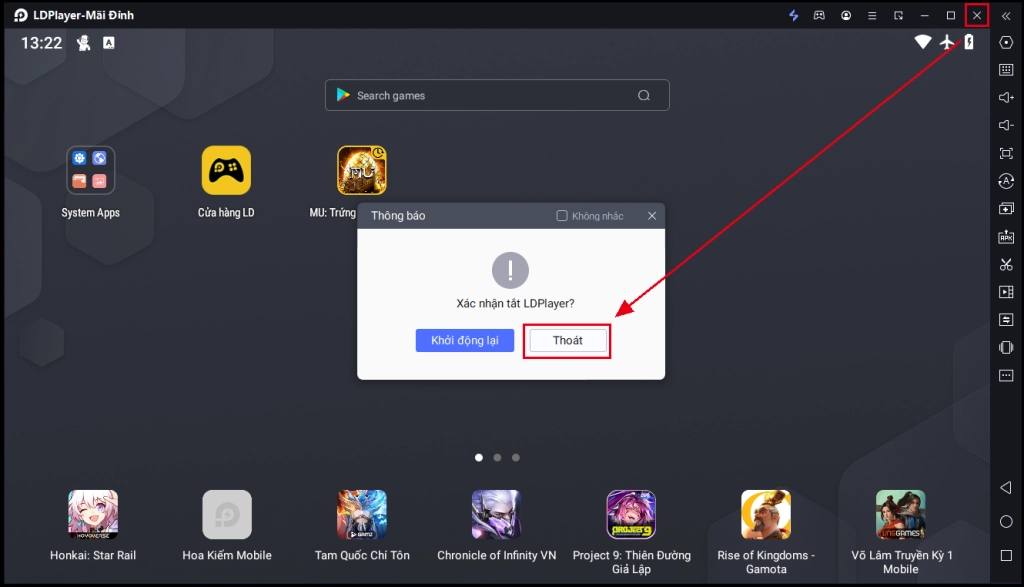Image resolution: width=1024 pixels, height=587 pixels.
Task: Start the video recorder from the sidebar
Action: (x=1006, y=292)
